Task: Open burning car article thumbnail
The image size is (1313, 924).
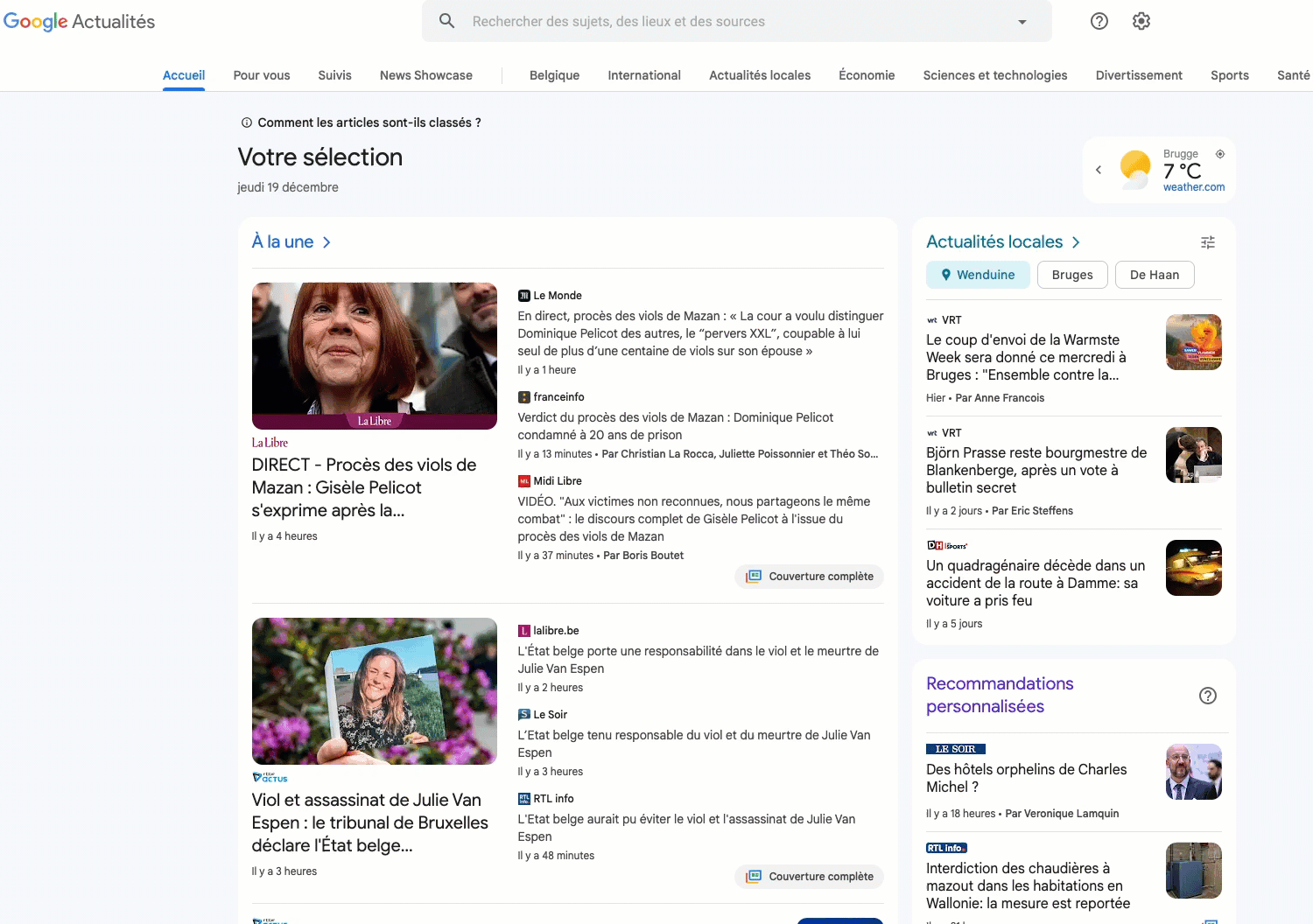Action: [1194, 568]
